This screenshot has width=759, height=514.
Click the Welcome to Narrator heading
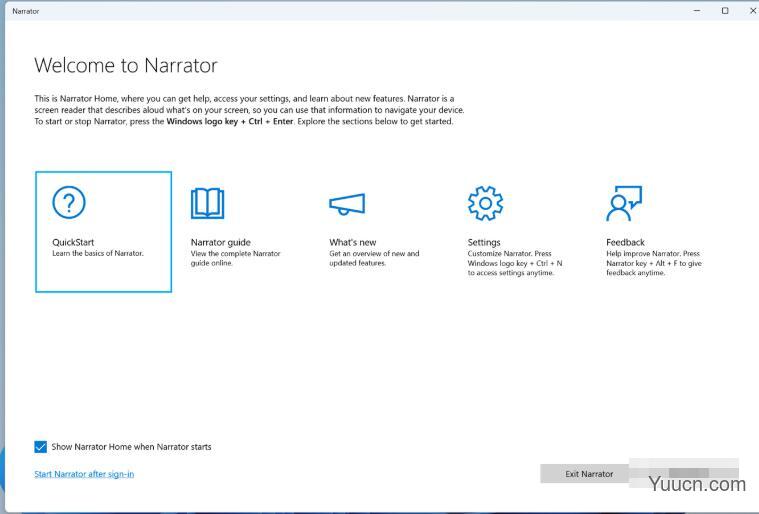126,65
